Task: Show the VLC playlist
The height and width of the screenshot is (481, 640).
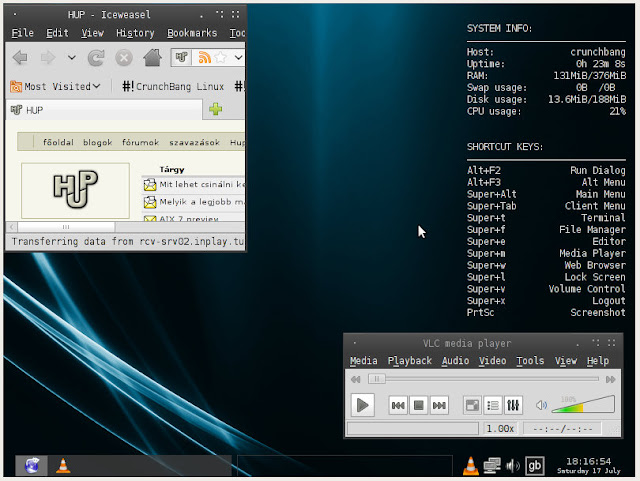Action: click(493, 405)
